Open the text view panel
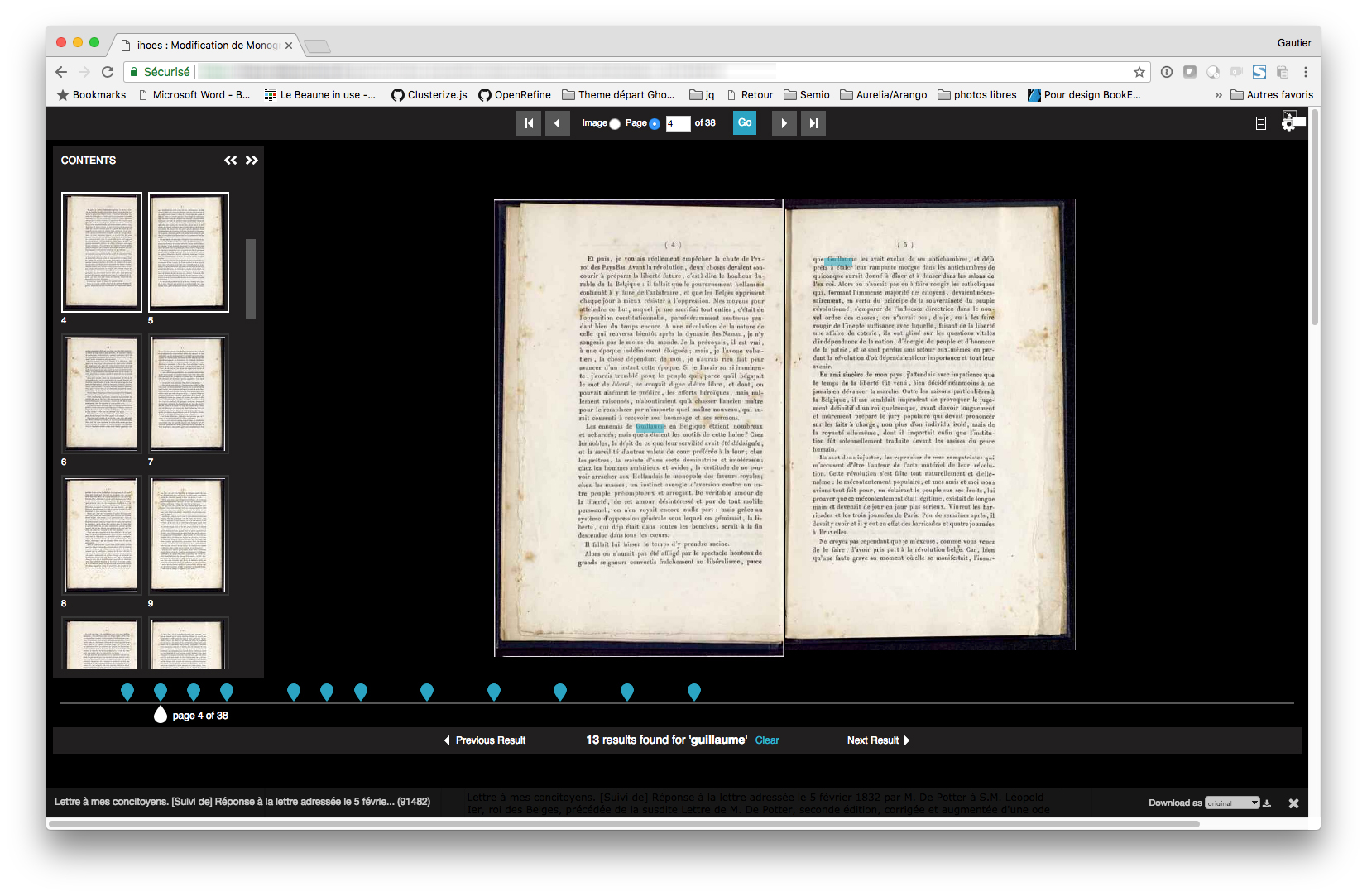The height and width of the screenshot is (896, 1367). point(1260,122)
